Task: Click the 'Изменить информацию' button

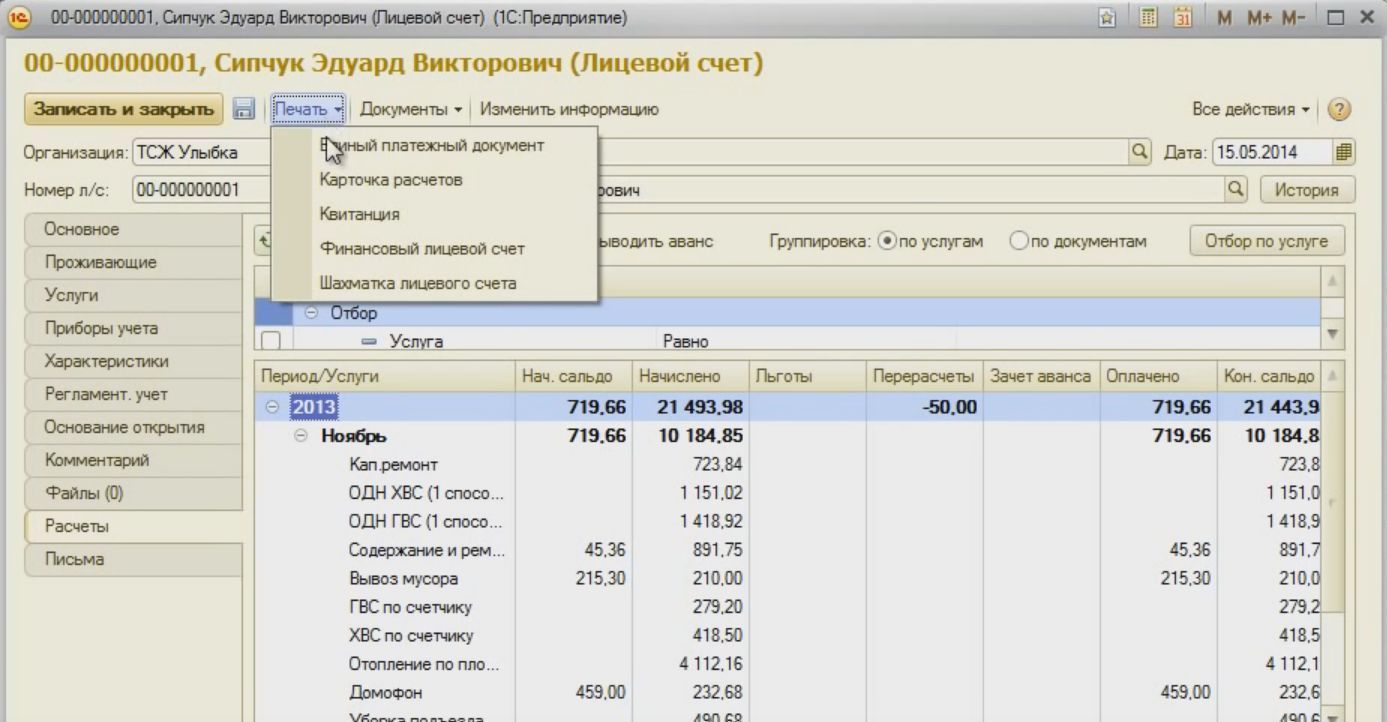Action: [570, 108]
